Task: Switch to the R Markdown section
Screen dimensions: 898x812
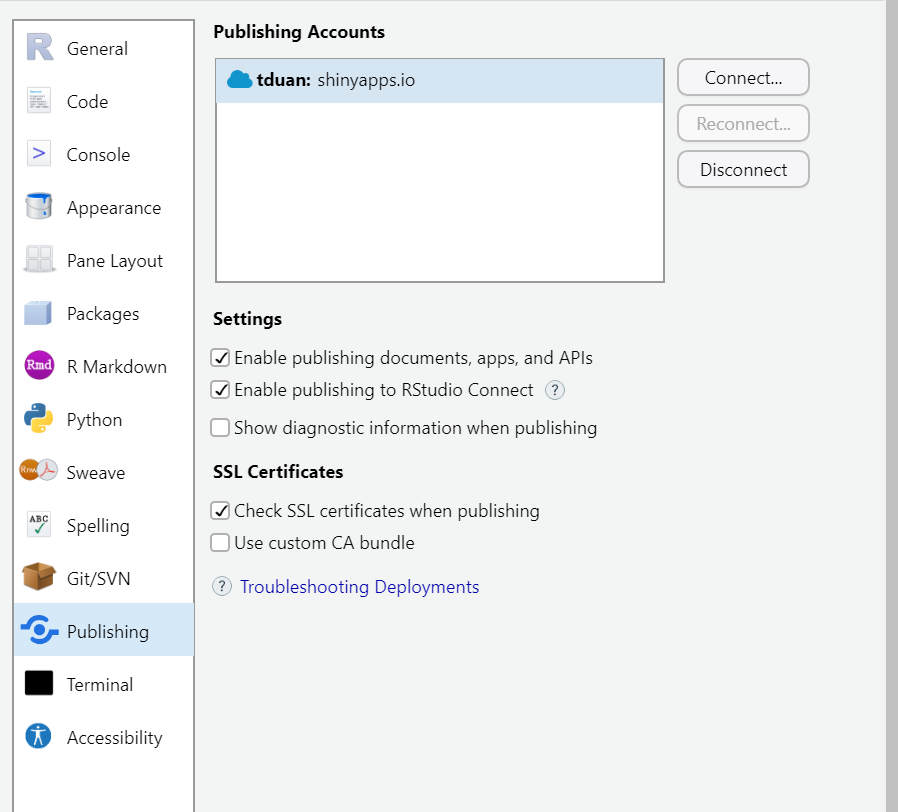Action: pos(116,367)
